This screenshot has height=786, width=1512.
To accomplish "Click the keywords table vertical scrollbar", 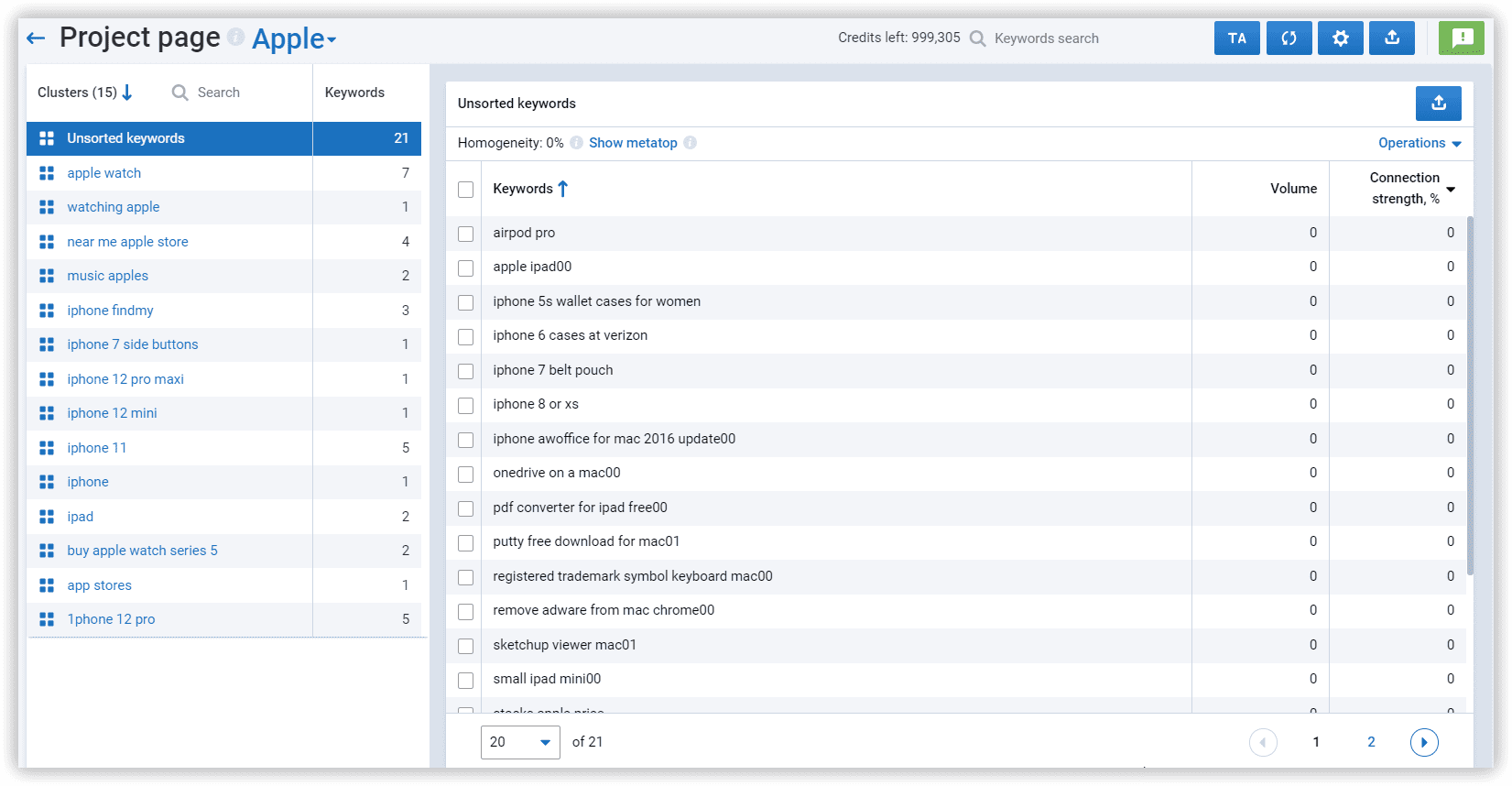I will tap(1470, 396).
